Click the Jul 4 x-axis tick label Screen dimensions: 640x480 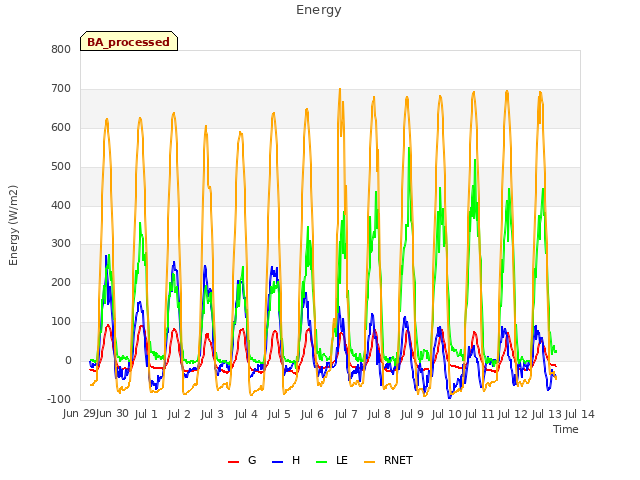coord(246,414)
